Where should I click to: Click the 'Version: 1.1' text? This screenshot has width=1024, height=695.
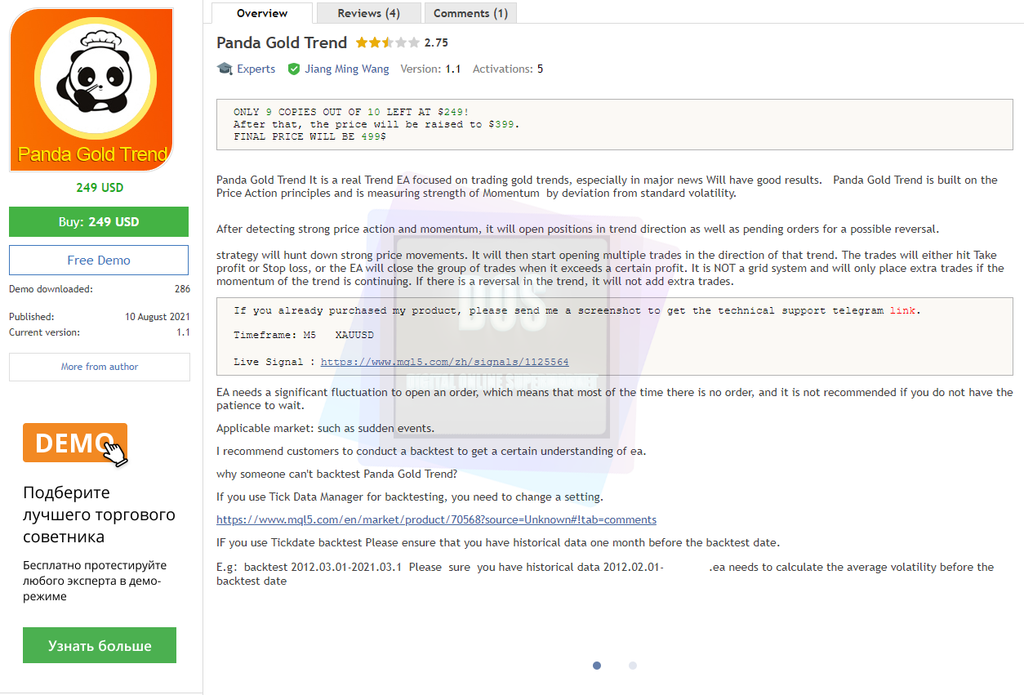(430, 69)
